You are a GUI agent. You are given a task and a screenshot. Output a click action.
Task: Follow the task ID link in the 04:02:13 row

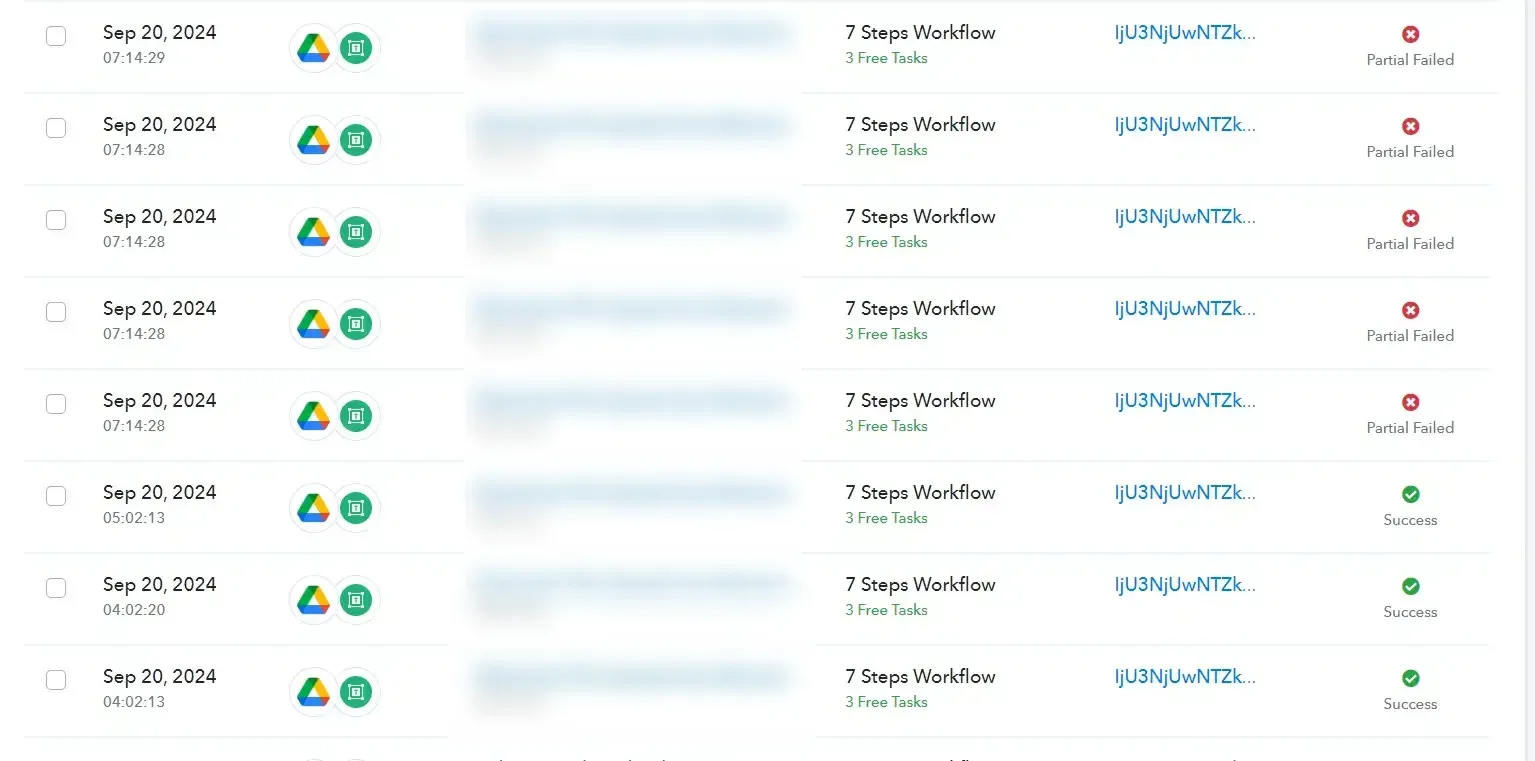tap(1185, 676)
